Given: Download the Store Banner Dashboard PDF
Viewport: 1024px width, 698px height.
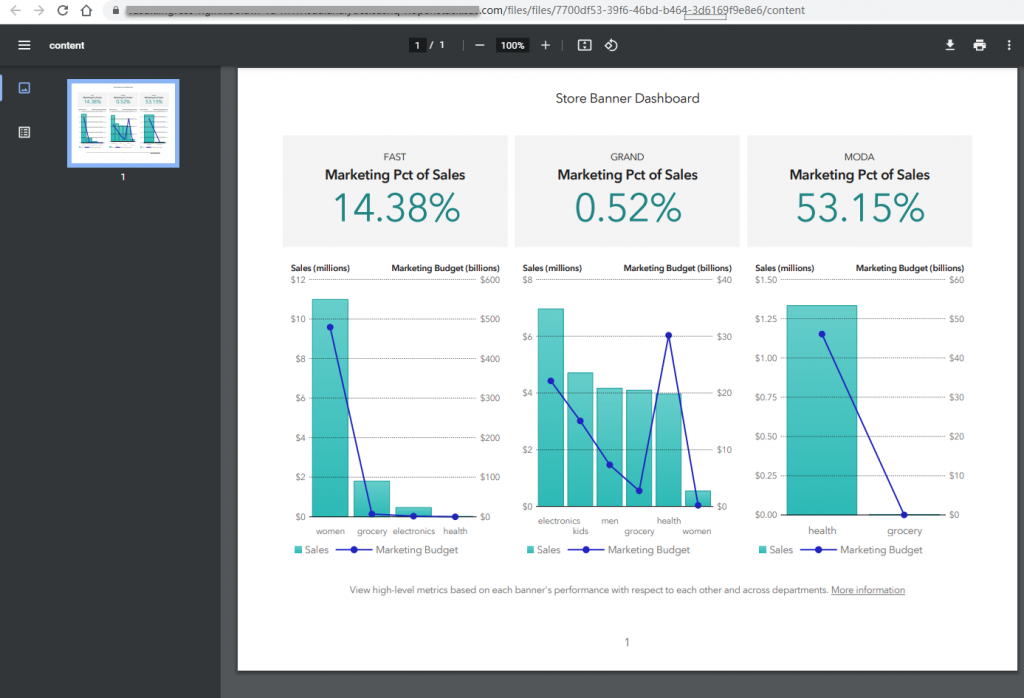Looking at the screenshot, I should coord(949,45).
